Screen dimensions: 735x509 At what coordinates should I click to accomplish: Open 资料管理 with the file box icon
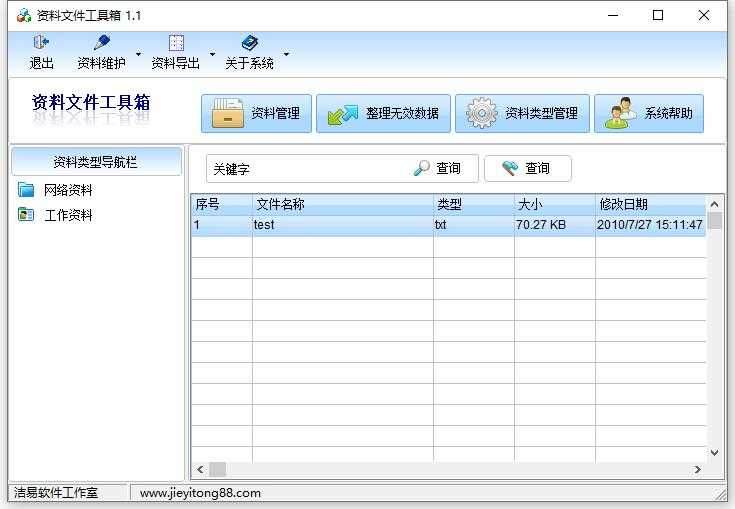point(257,113)
